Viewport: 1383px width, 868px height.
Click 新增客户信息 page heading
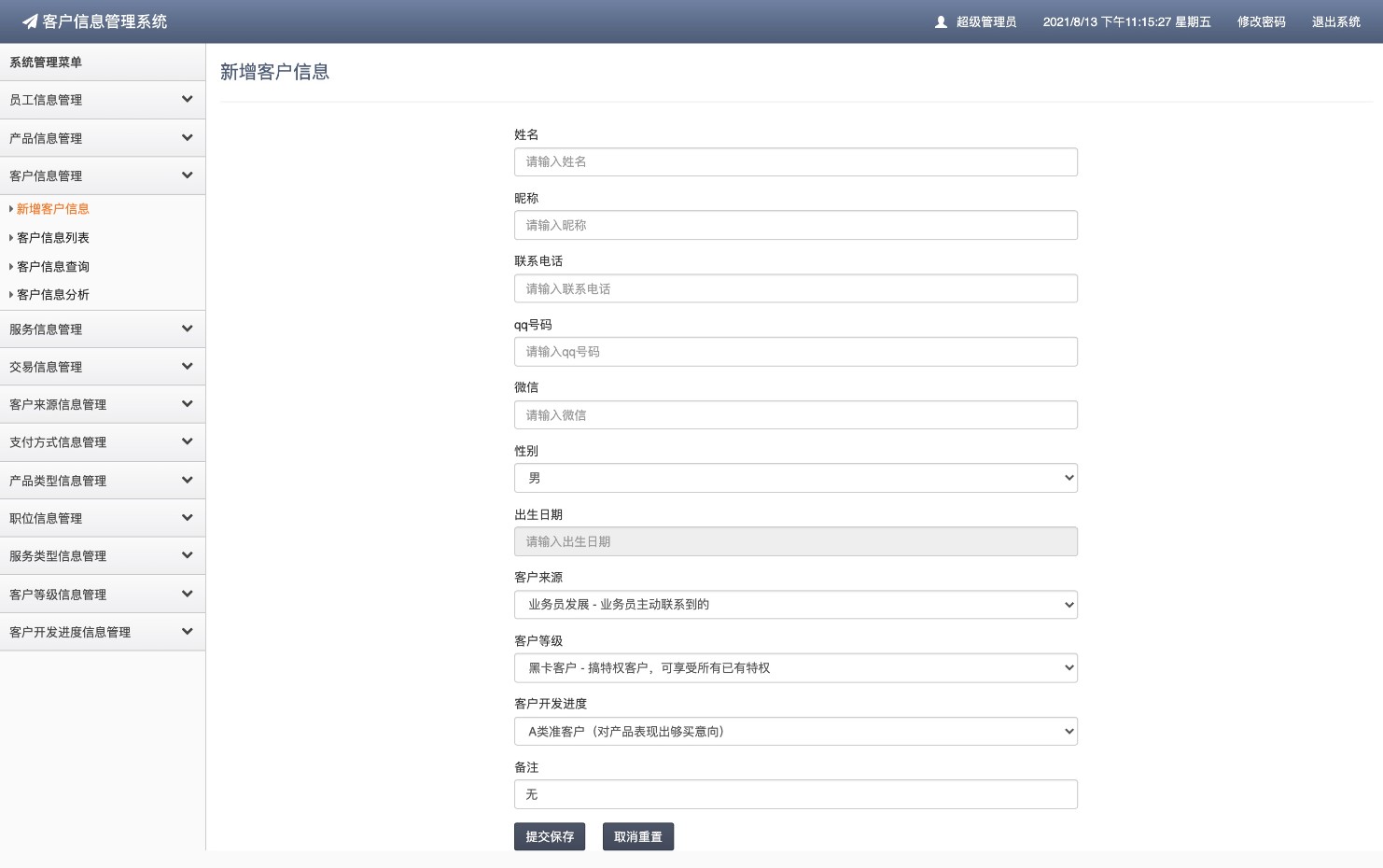tap(274, 72)
